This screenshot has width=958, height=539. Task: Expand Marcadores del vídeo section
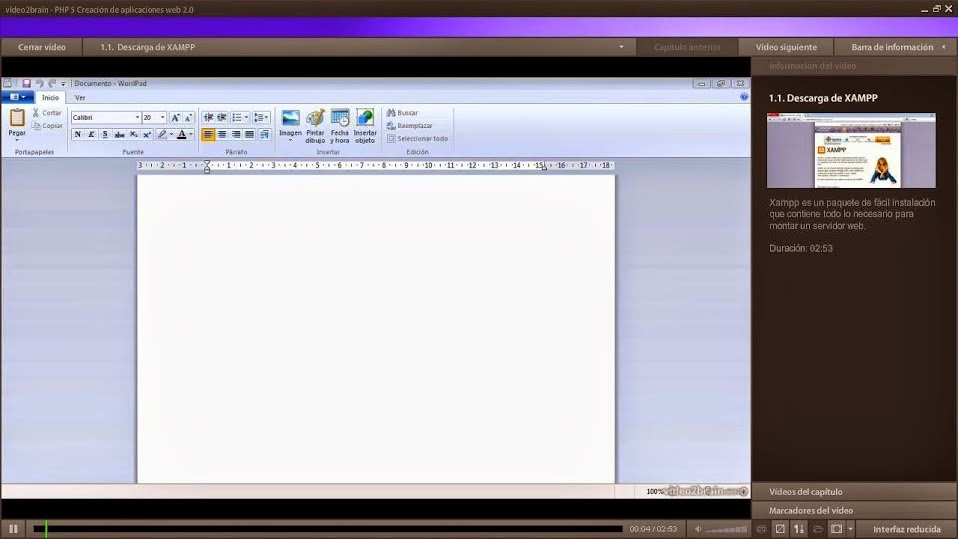(854, 511)
